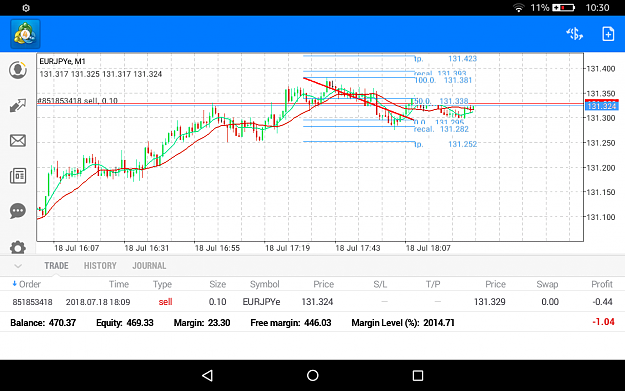Open the settings gear in sidebar

[18, 247]
